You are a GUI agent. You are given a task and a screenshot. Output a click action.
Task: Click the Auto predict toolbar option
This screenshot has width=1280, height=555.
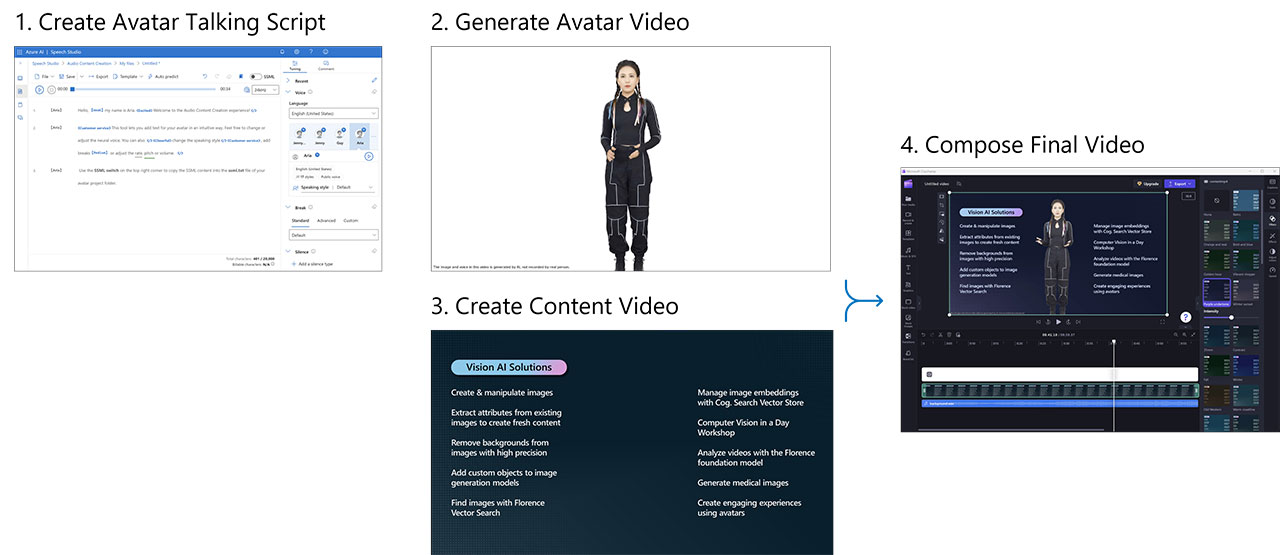tap(166, 76)
